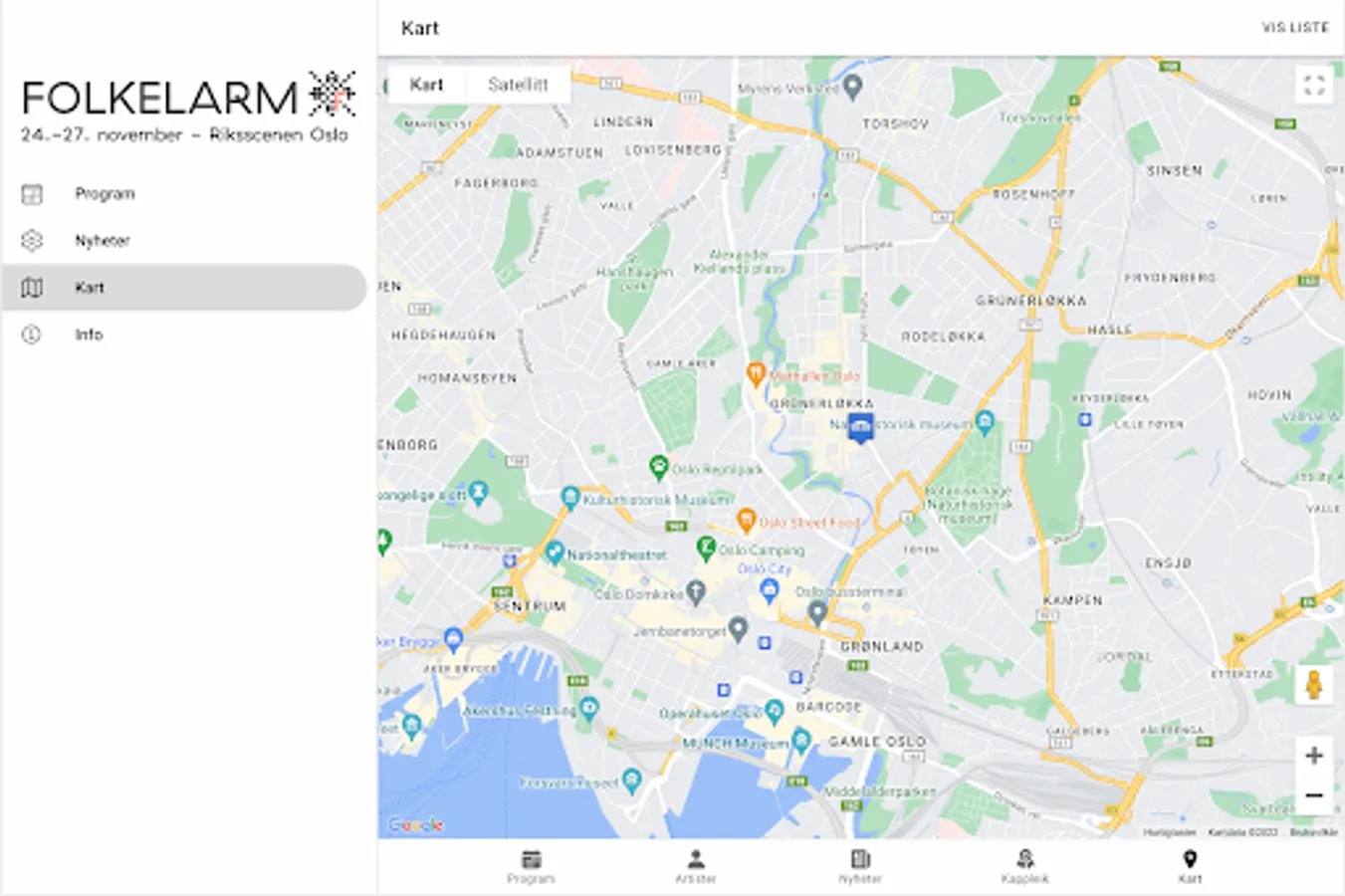Click the Kart page heading
The width and height of the screenshot is (1345, 896).
(420, 28)
